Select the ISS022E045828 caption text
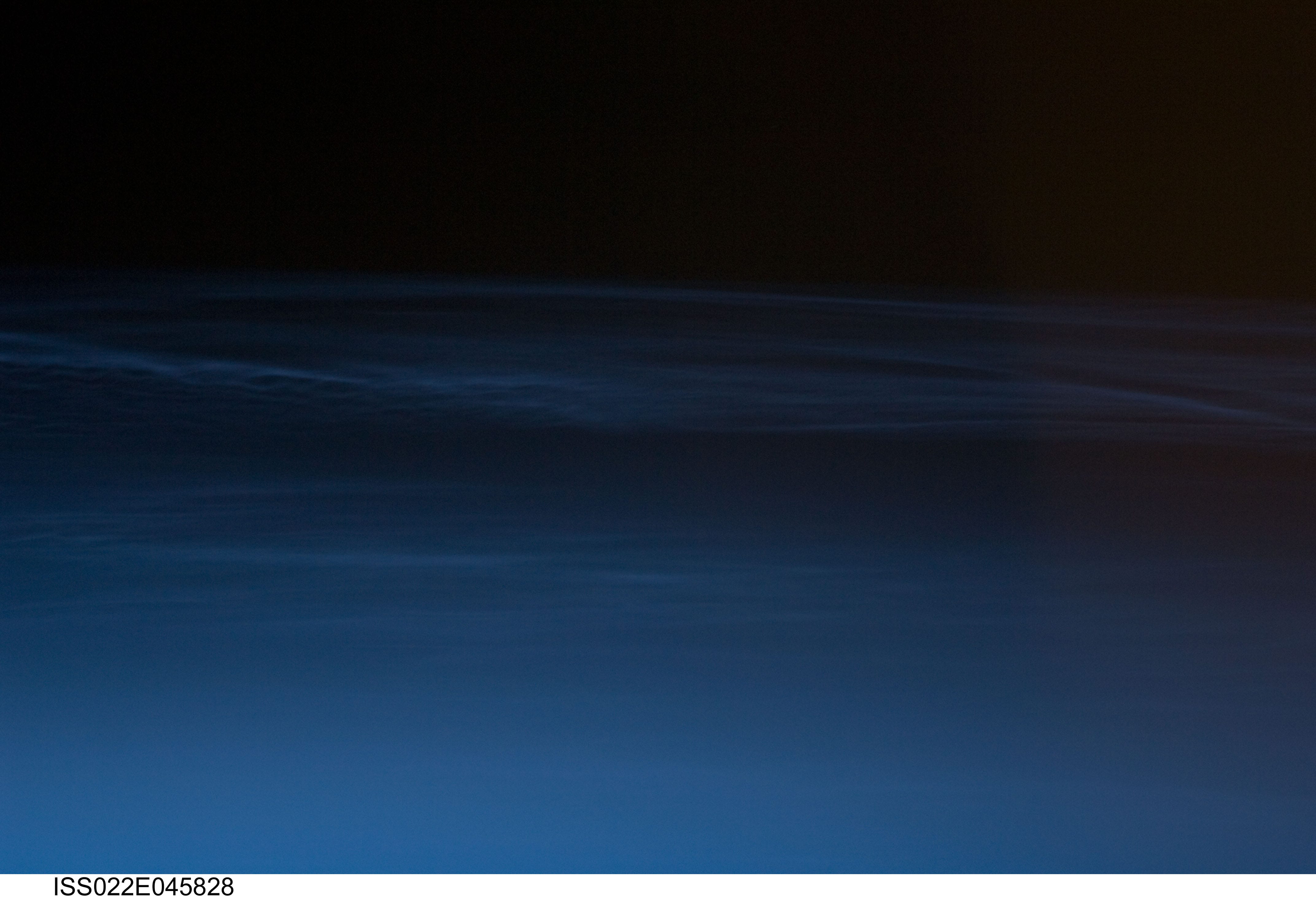Screen dimensions: 1316x899 (x=143, y=887)
